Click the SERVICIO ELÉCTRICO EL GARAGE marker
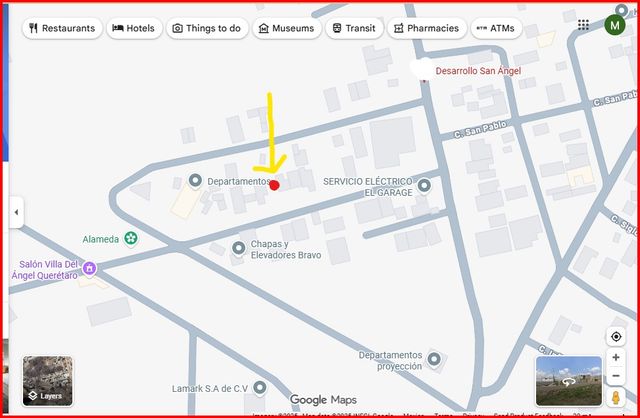640x418 pixels. point(424,186)
